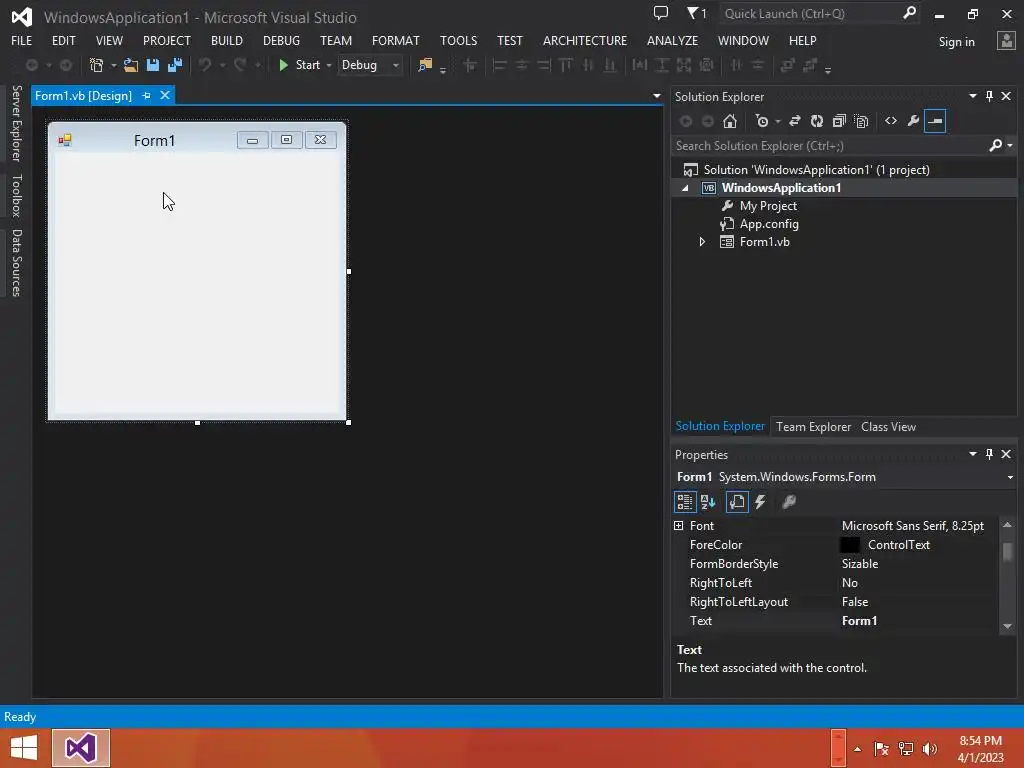The image size is (1024, 768).
Task: Select the FormBorderStyle property row
Action: (x=835, y=564)
